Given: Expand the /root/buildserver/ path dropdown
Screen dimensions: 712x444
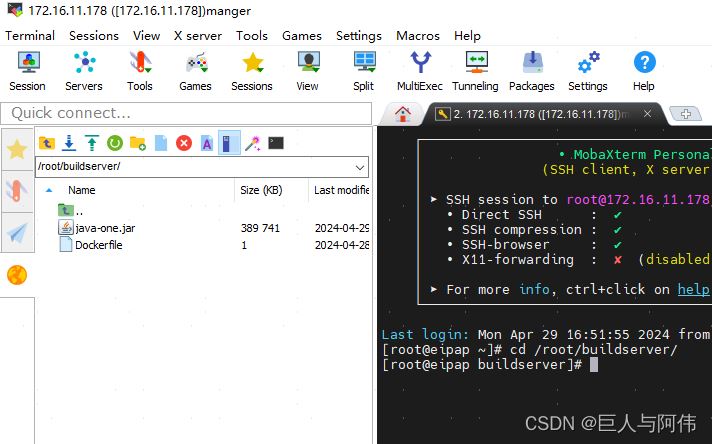Looking at the screenshot, I should 360,167.
